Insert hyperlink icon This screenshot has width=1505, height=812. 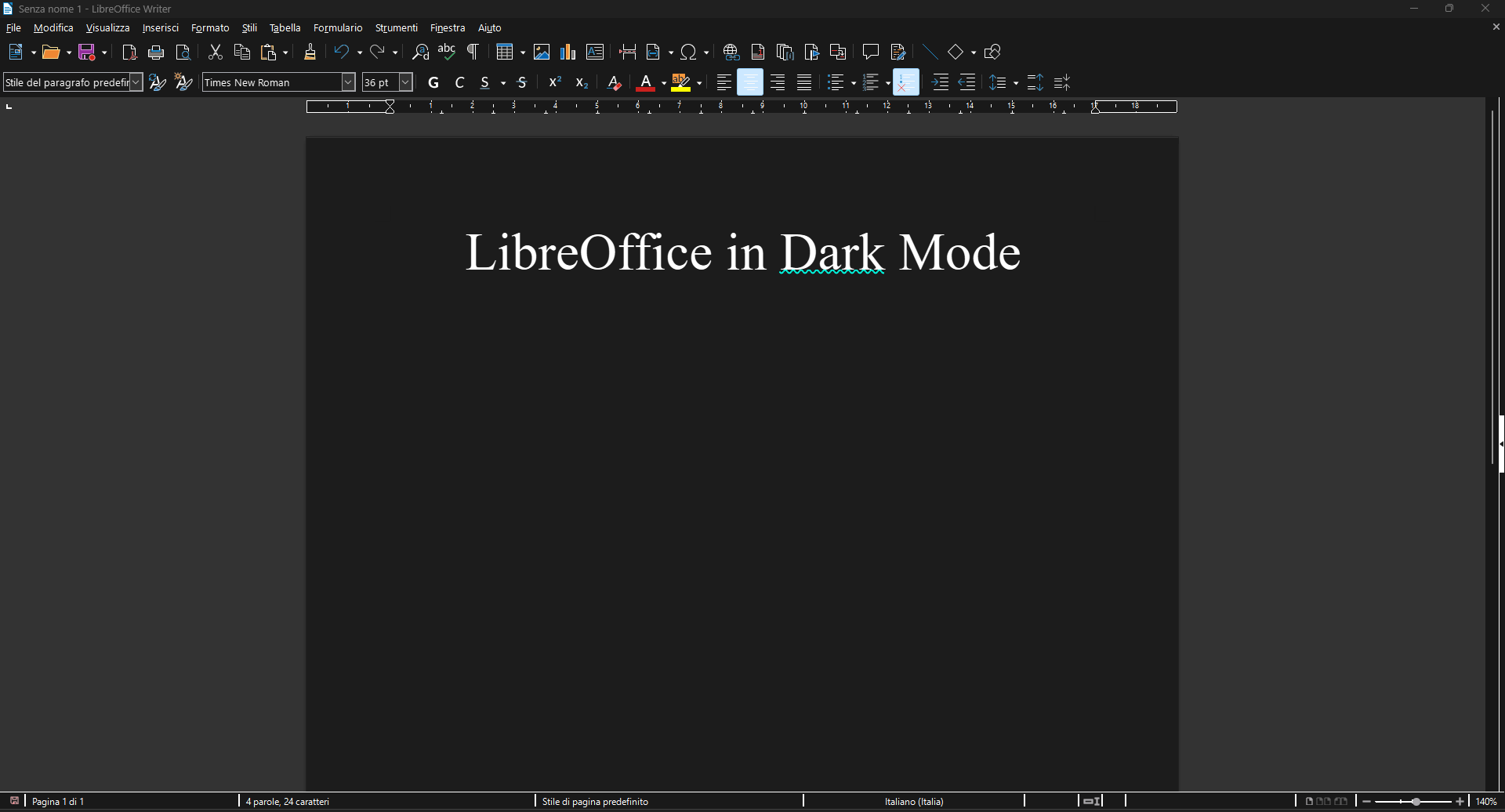click(731, 53)
